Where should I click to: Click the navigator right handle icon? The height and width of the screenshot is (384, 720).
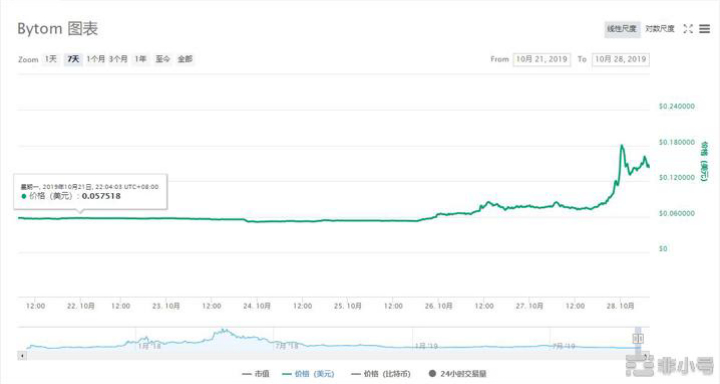pyautogui.click(x=638, y=339)
